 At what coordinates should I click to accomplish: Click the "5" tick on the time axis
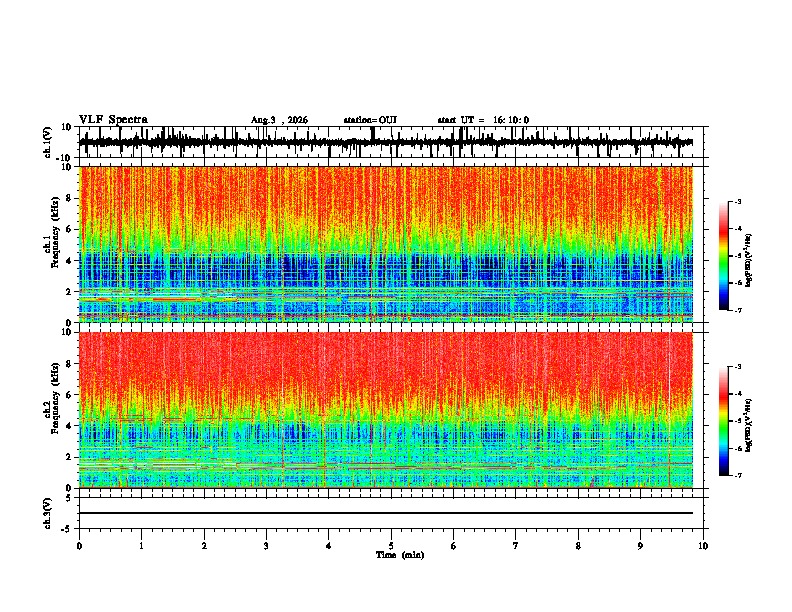(391, 546)
